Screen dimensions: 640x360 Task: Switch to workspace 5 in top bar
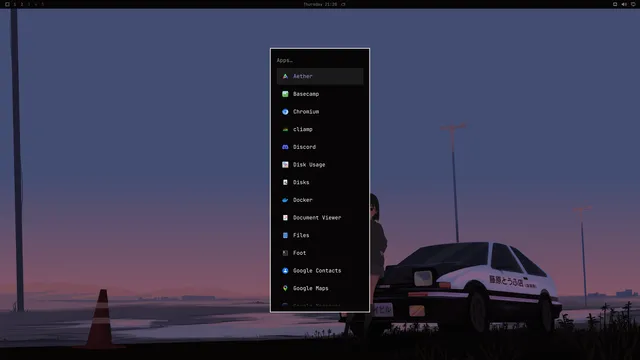[42, 4]
